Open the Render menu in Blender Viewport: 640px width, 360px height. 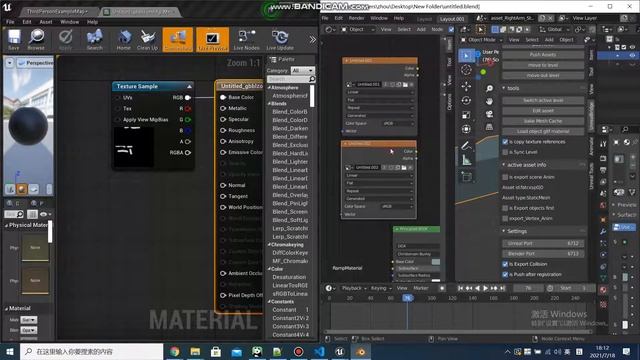point(356,18)
